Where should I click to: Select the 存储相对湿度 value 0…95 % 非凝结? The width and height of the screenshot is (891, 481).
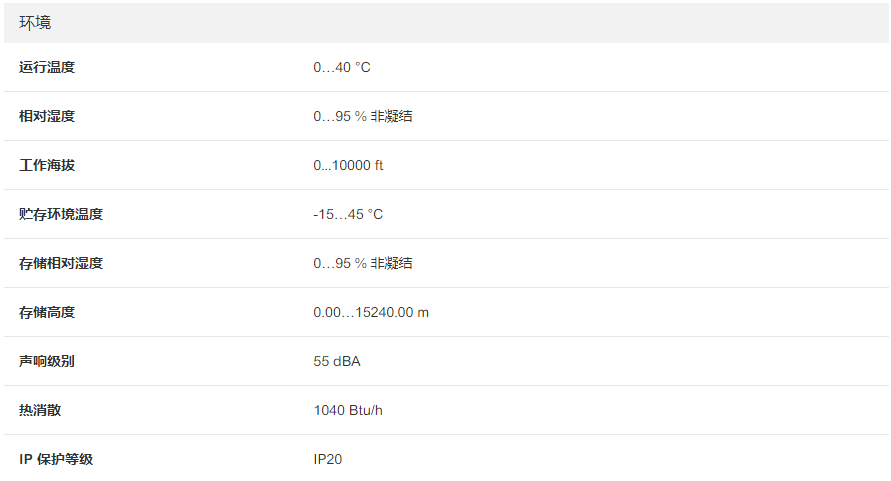[362, 263]
